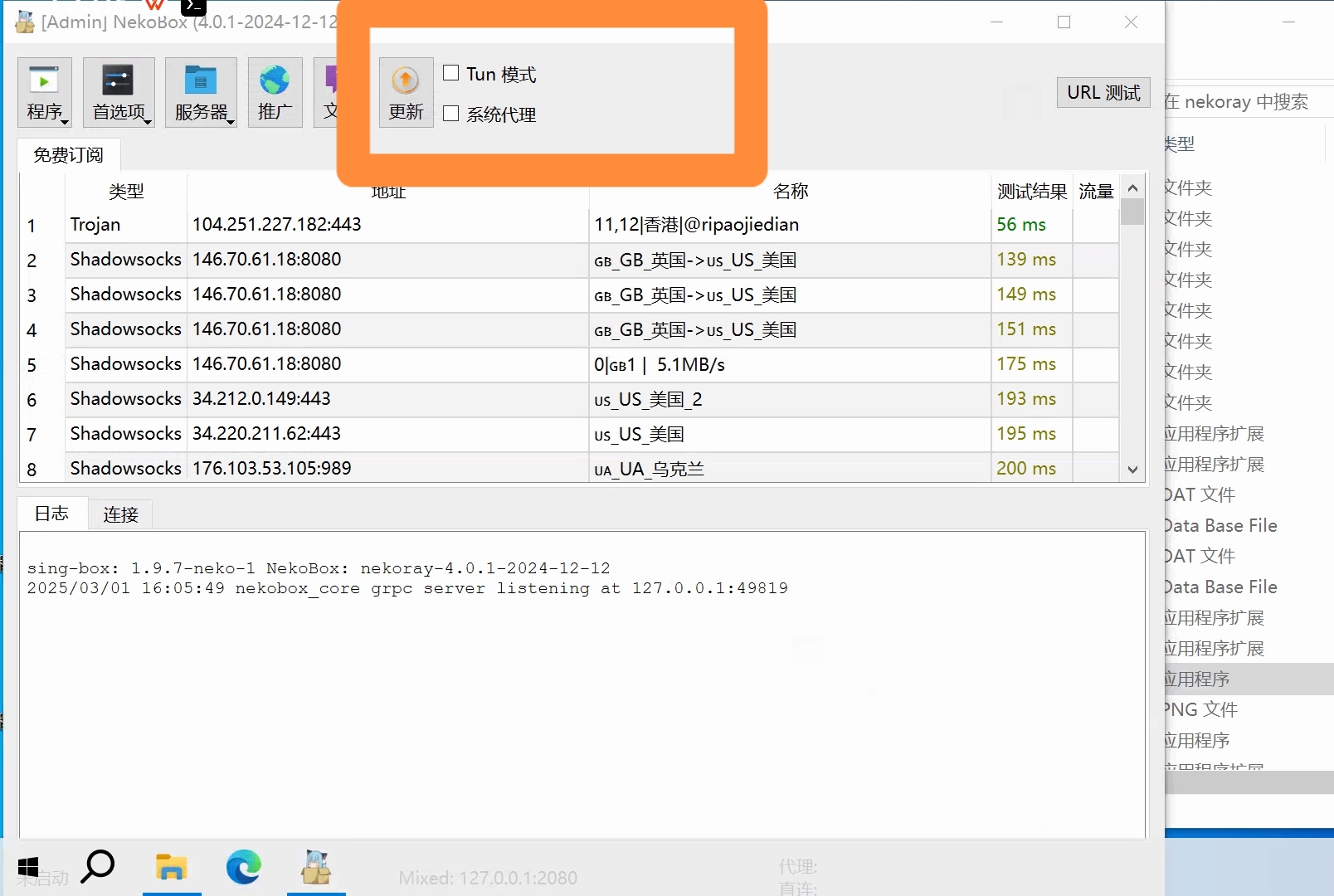Launch Microsoft Edge from the taskbar
The image size is (1334, 896).
(243, 868)
